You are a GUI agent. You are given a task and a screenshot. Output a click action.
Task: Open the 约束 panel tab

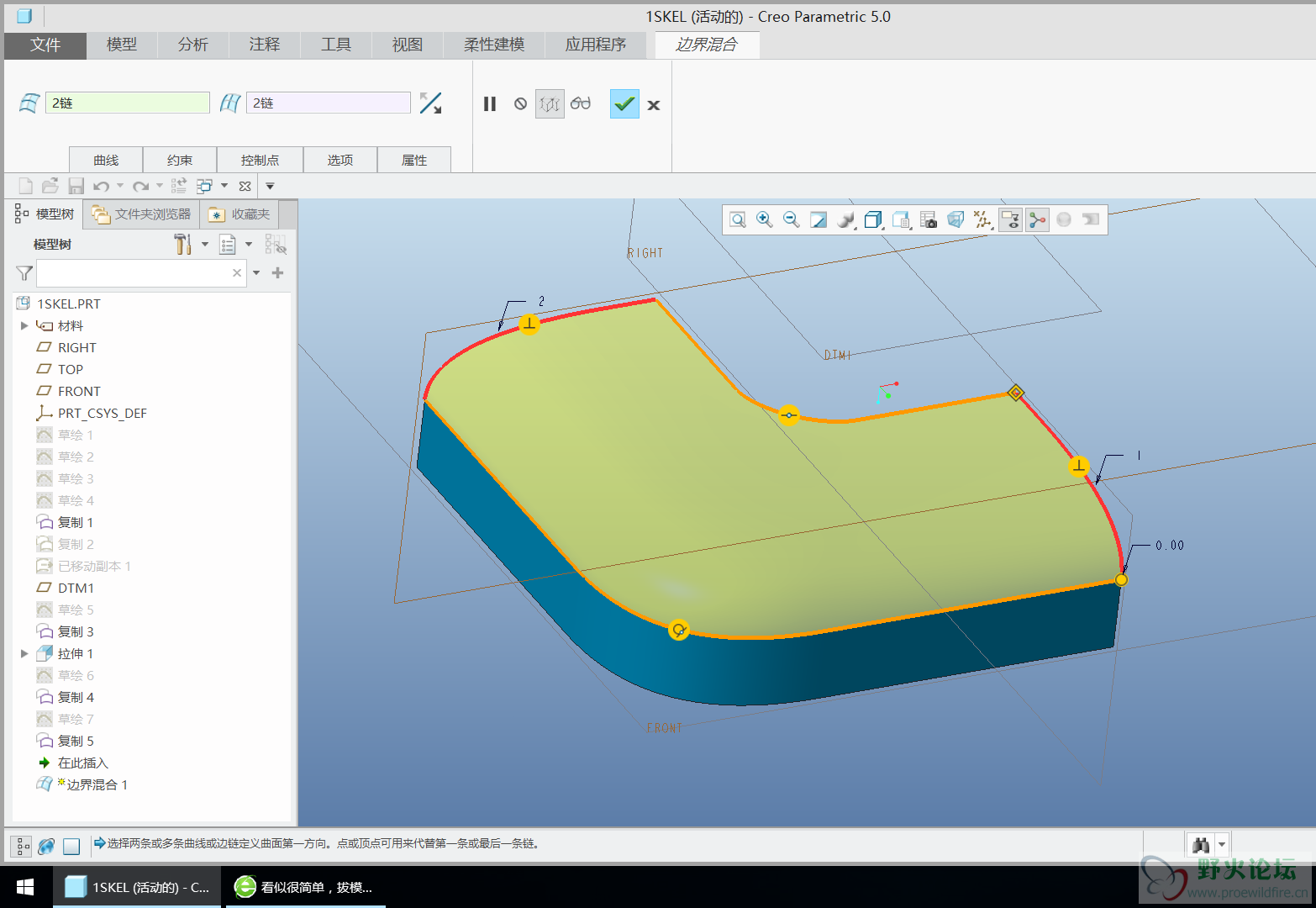click(x=180, y=160)
